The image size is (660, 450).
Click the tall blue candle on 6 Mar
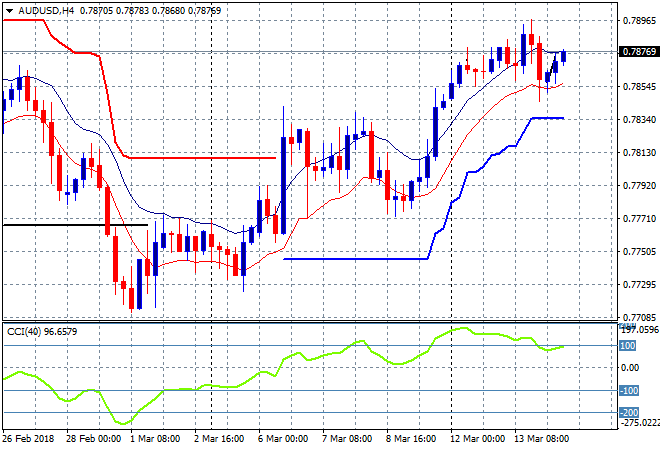click(283, 185)
